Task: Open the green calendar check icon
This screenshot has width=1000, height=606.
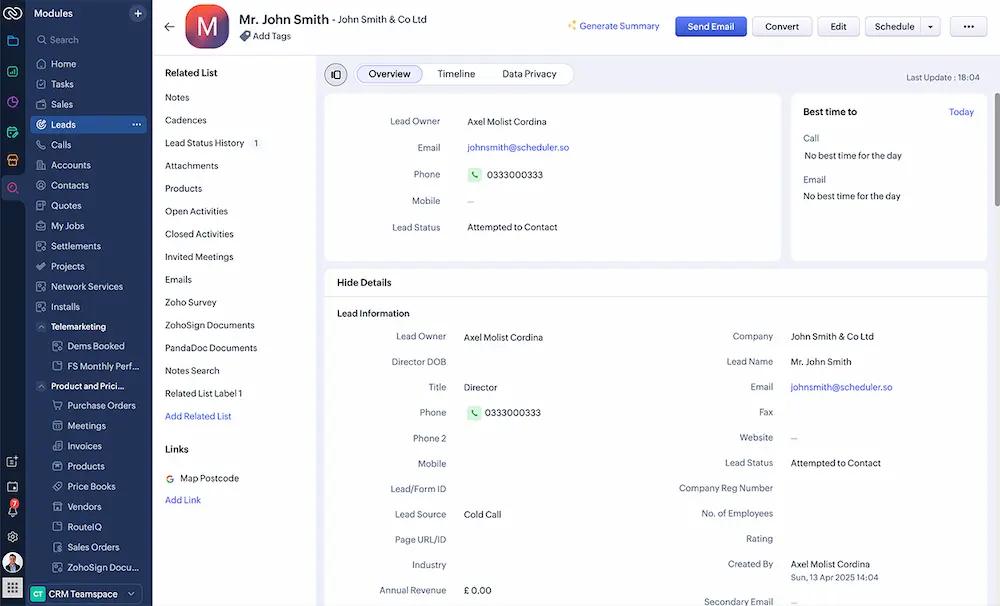Action: [x=13, y=132]
